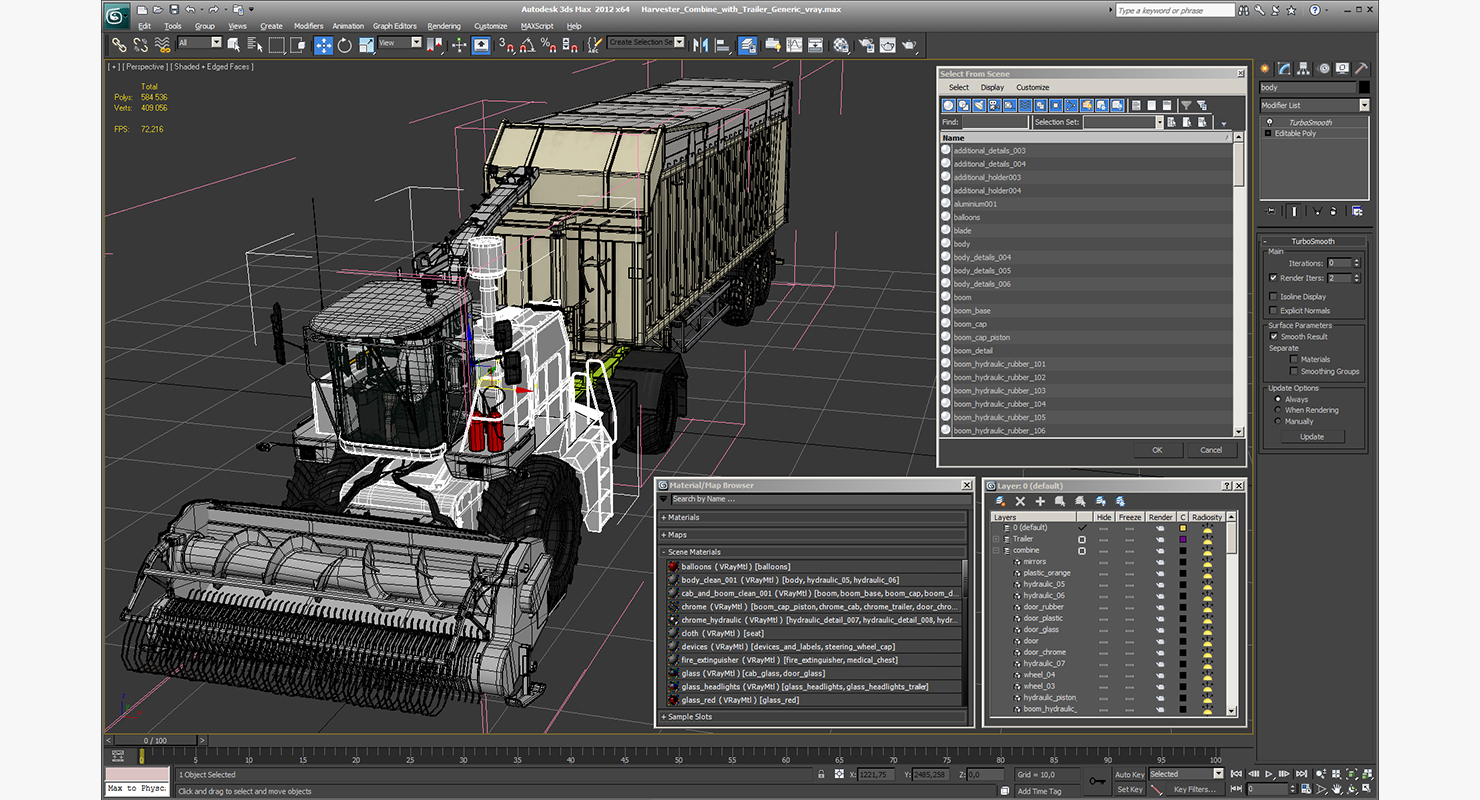Viewport: 1480px width, 800px height.
Task: Click black object color swatch beside body name
Action: (1364, 87)
